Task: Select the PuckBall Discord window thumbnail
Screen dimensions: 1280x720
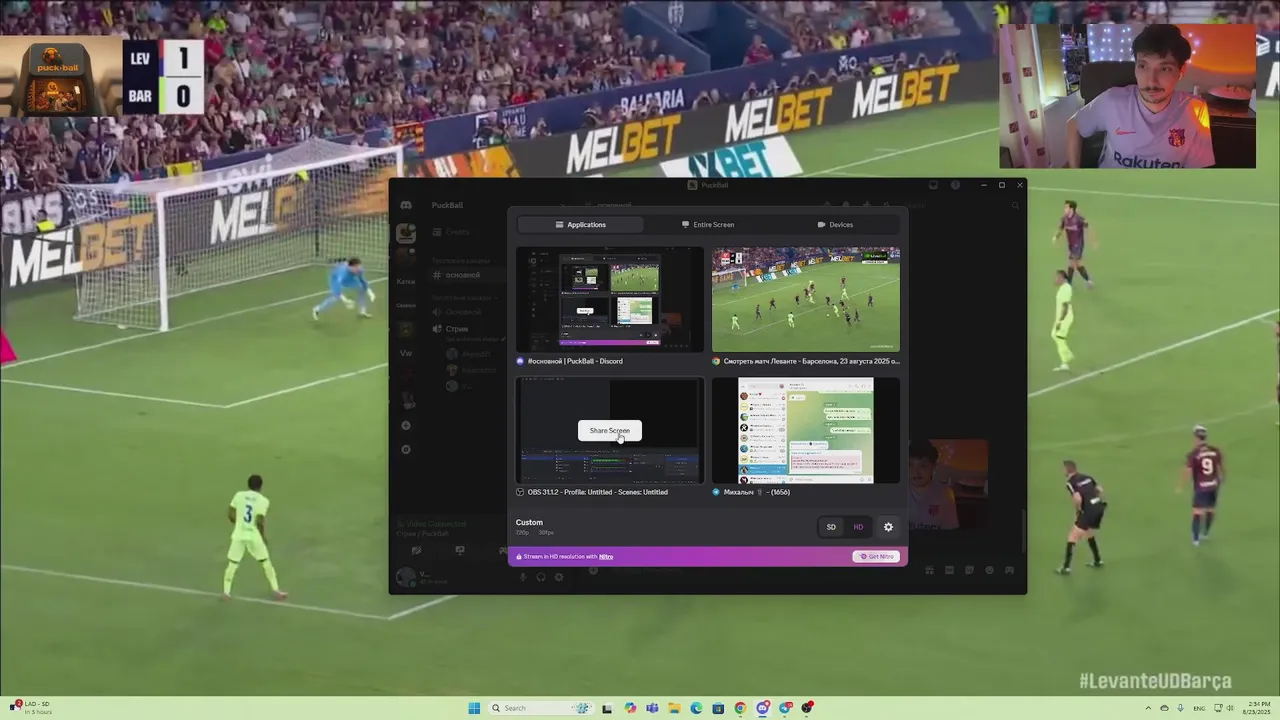Action: 610,299
